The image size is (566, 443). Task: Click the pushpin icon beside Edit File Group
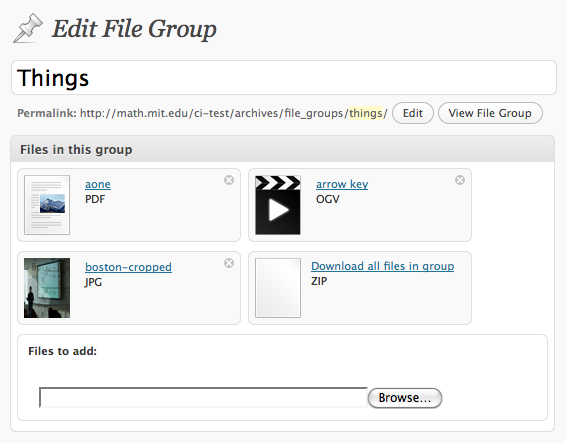(28, 28)
